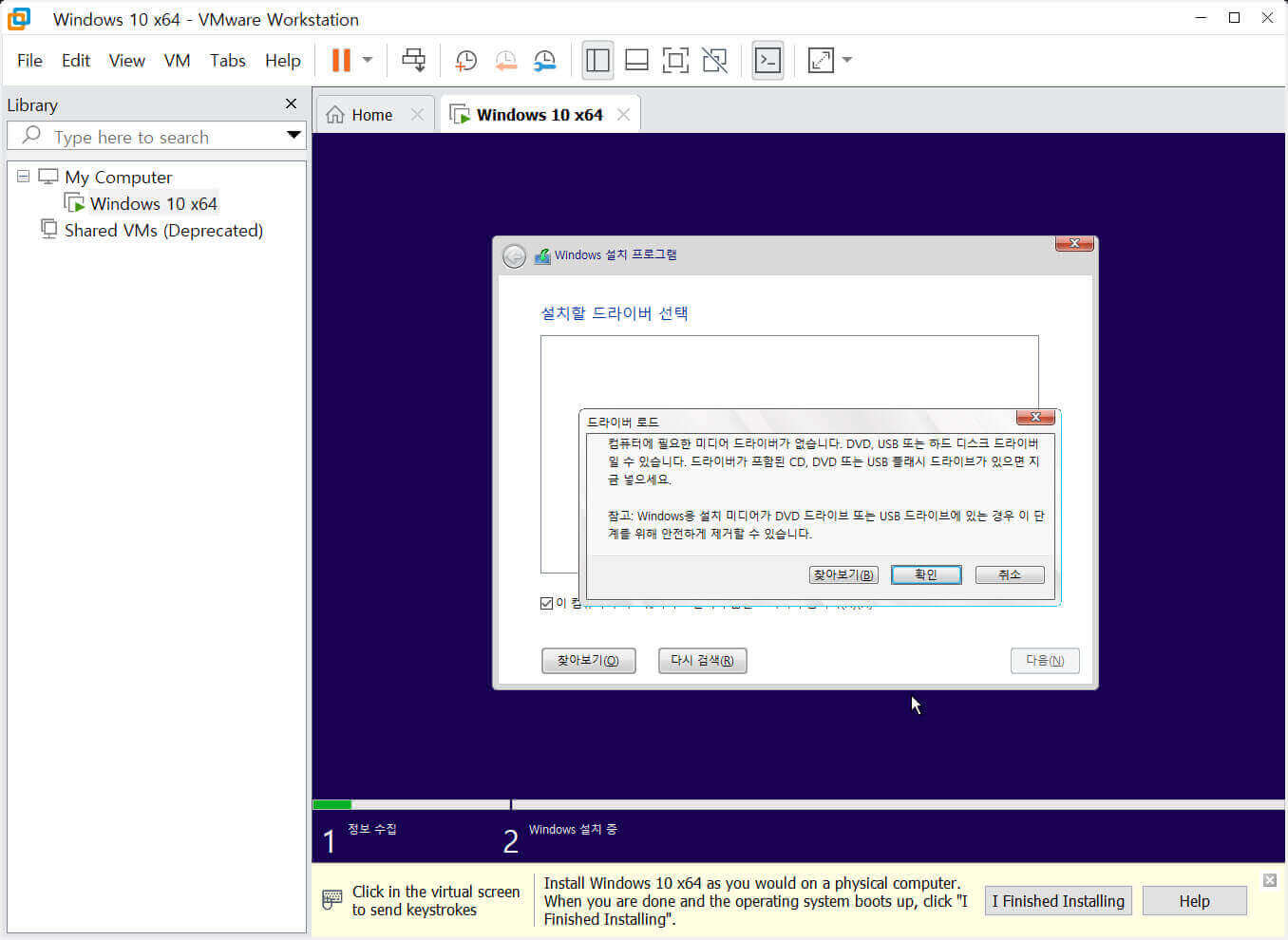Click the VMware Workstation title icon
Viewport: 1288px width, 940px height.
click(19, 18)
